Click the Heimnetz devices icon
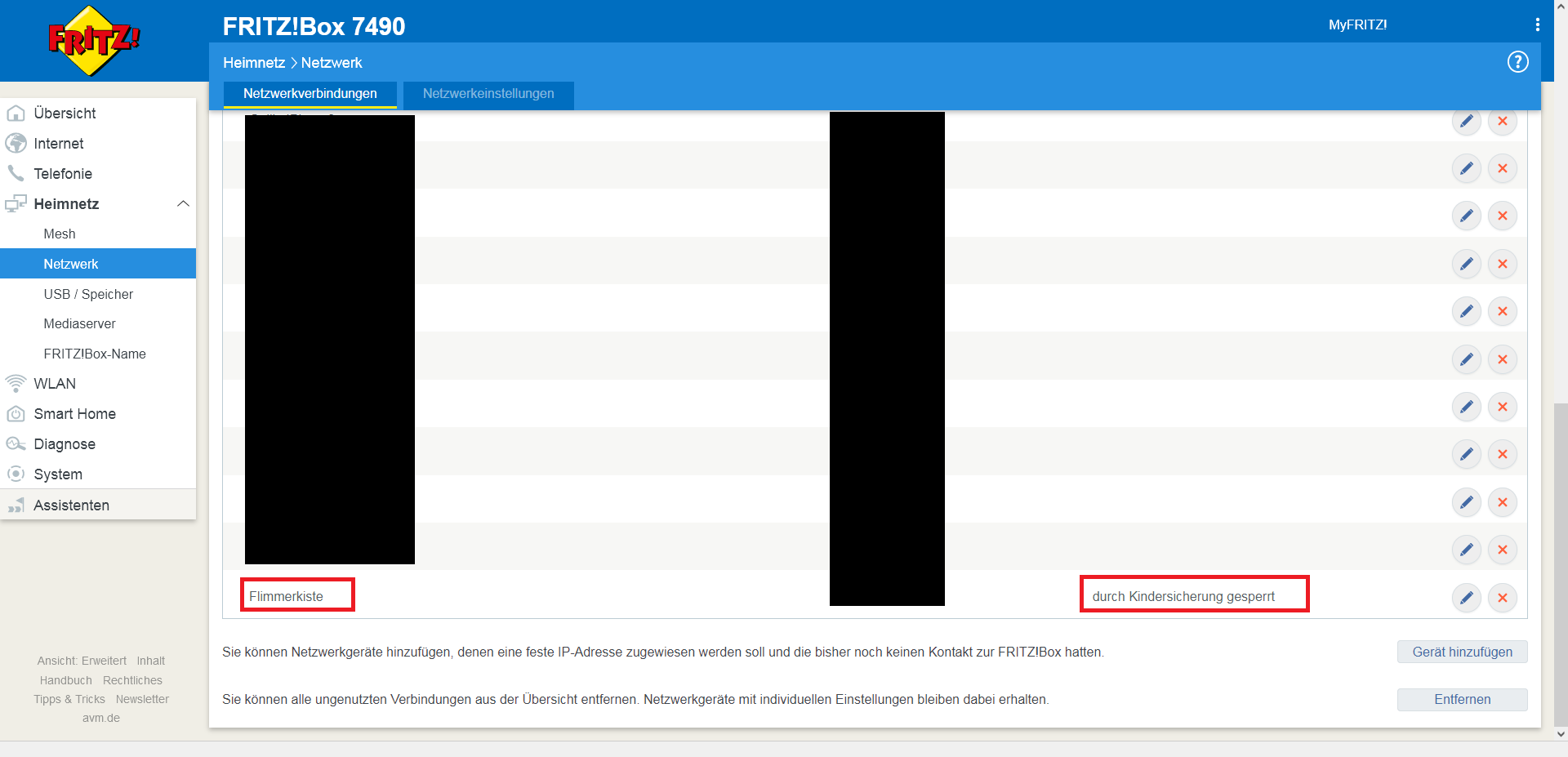The height and width of the screenshot is (757, 1568). (x=16, y=203)
